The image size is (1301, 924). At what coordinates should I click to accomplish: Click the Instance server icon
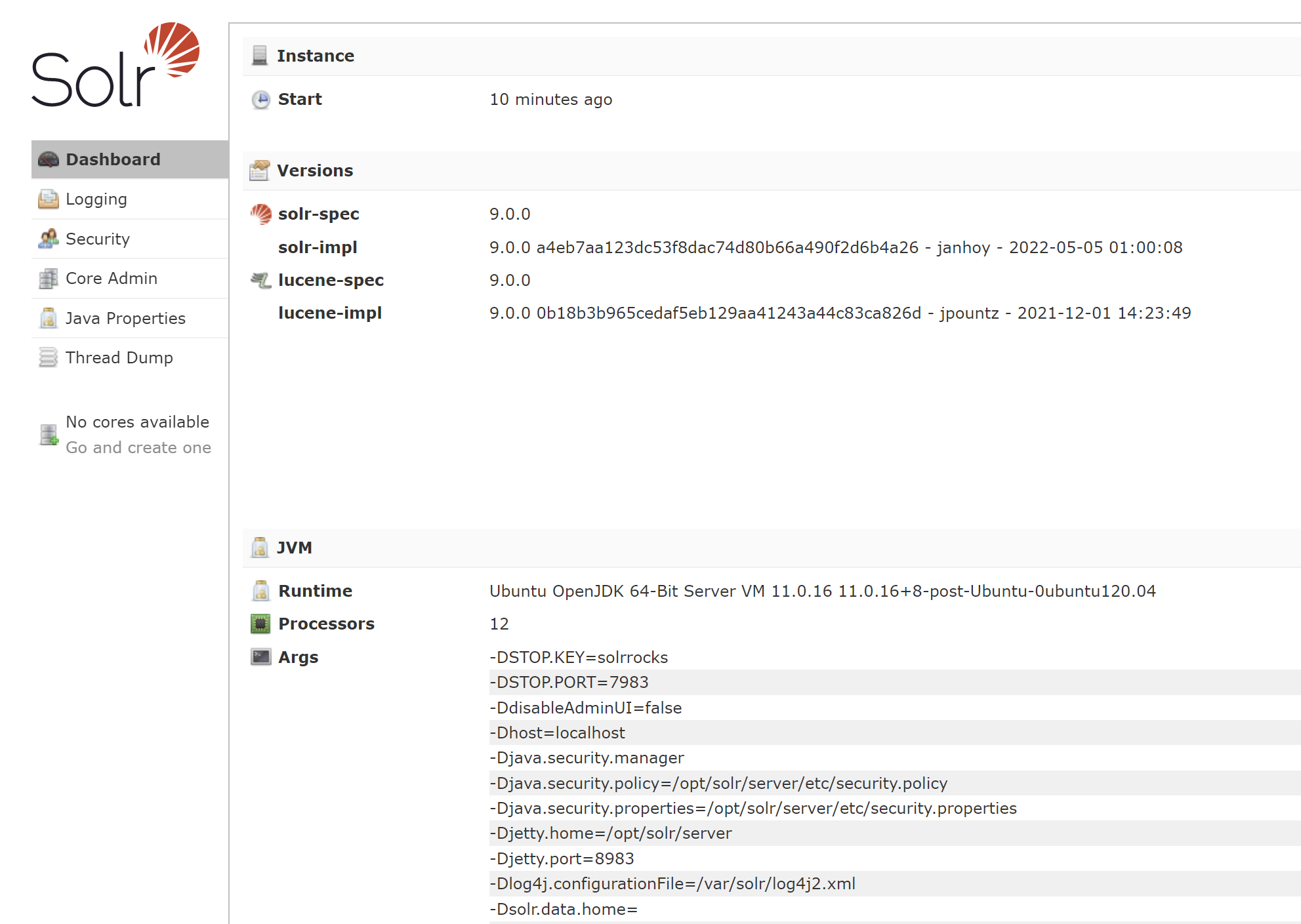coord(260,56)
